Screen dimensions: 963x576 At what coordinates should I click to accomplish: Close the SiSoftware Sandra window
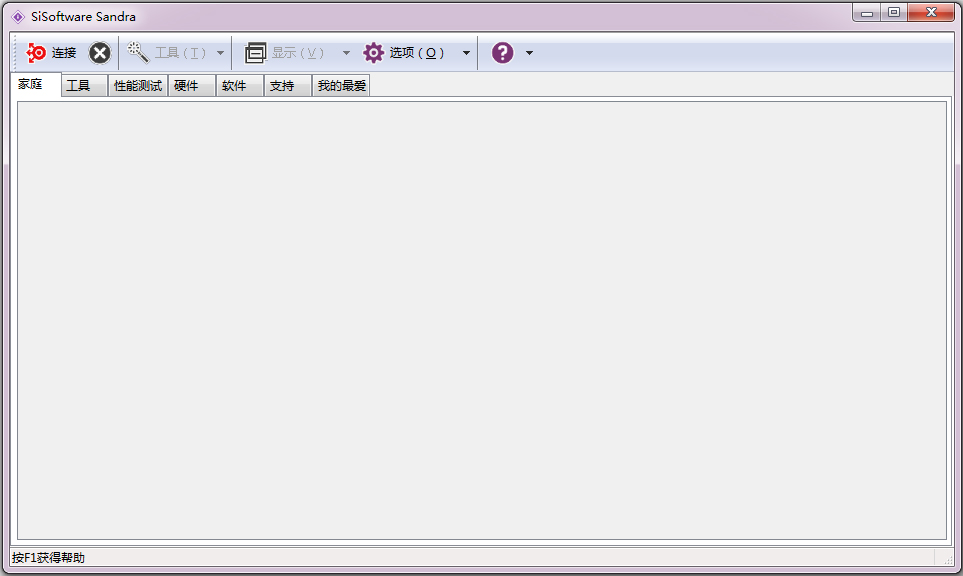[x=931, y=12]
